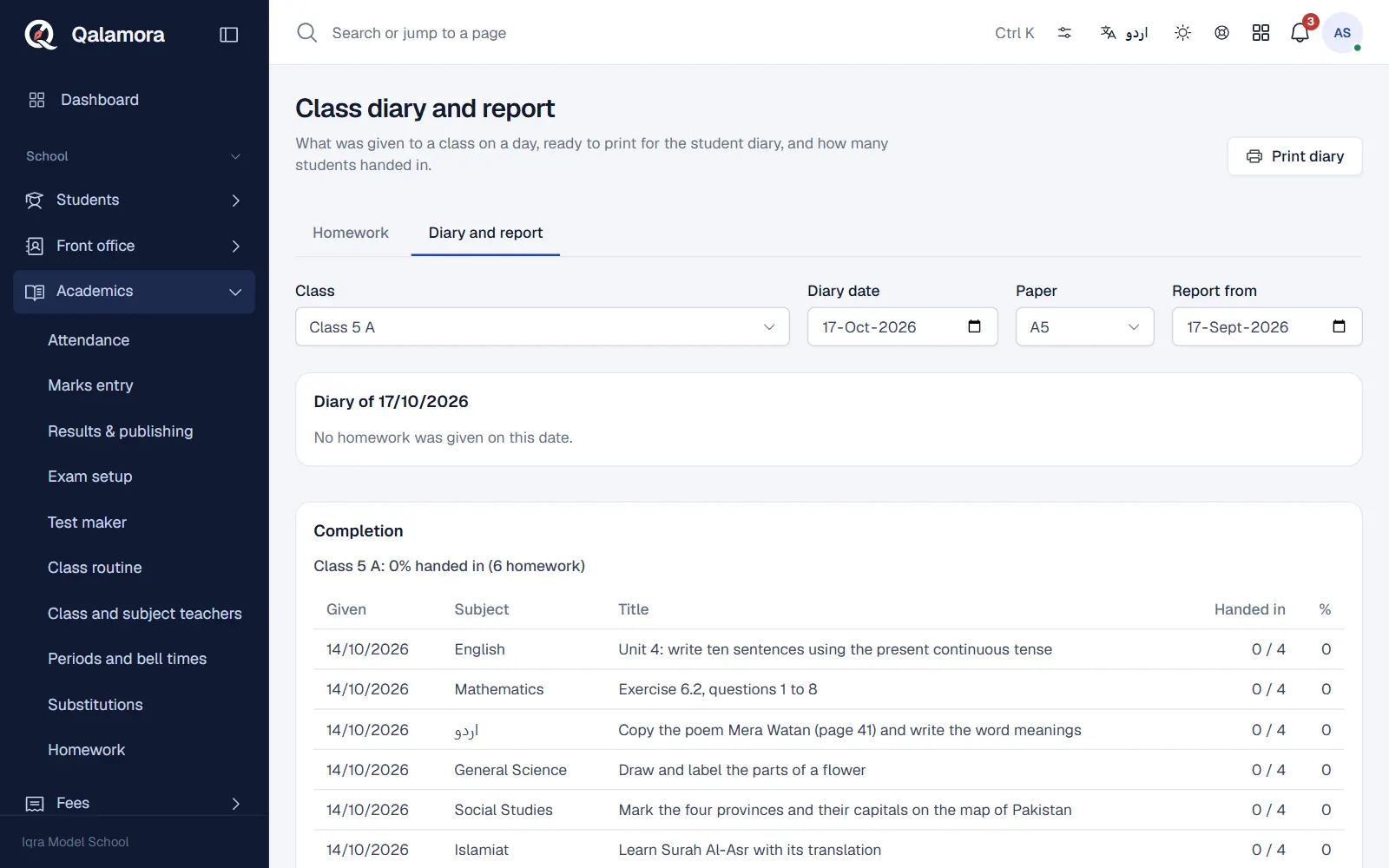1389x868 pixels.
Task: Switch language to Urdu
Action: [1124, 33]
